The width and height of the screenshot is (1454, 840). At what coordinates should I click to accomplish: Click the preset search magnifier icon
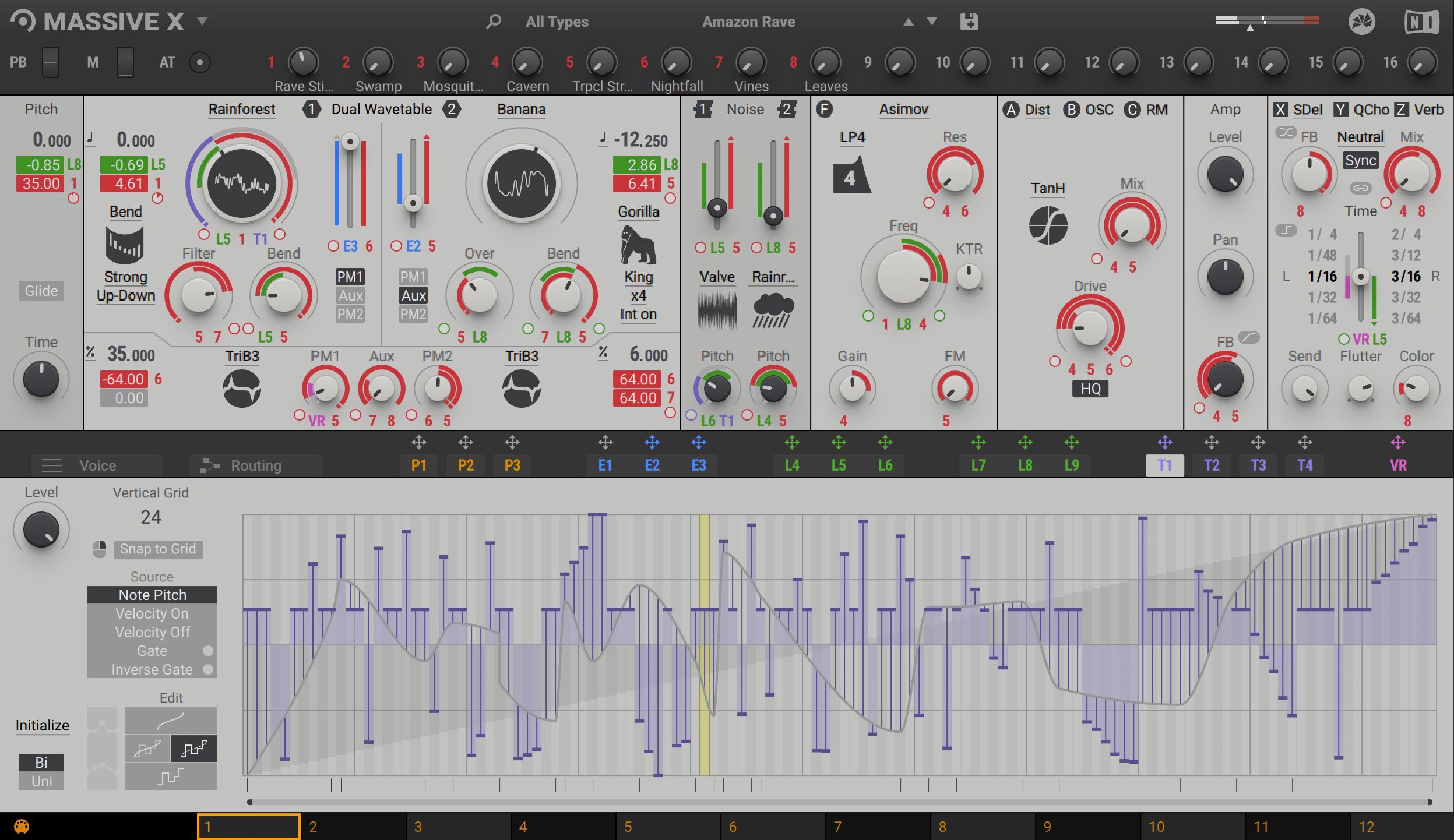[x=493, y=22]
